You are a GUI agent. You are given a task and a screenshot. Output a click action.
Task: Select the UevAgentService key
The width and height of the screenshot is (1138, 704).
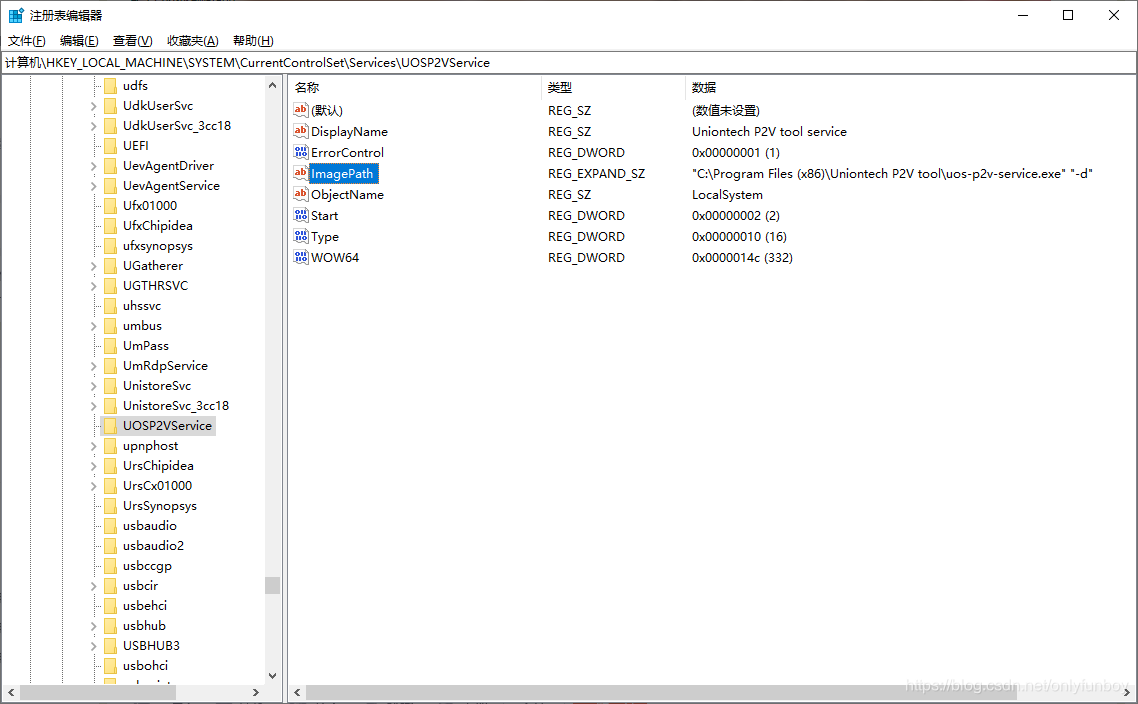171,186
